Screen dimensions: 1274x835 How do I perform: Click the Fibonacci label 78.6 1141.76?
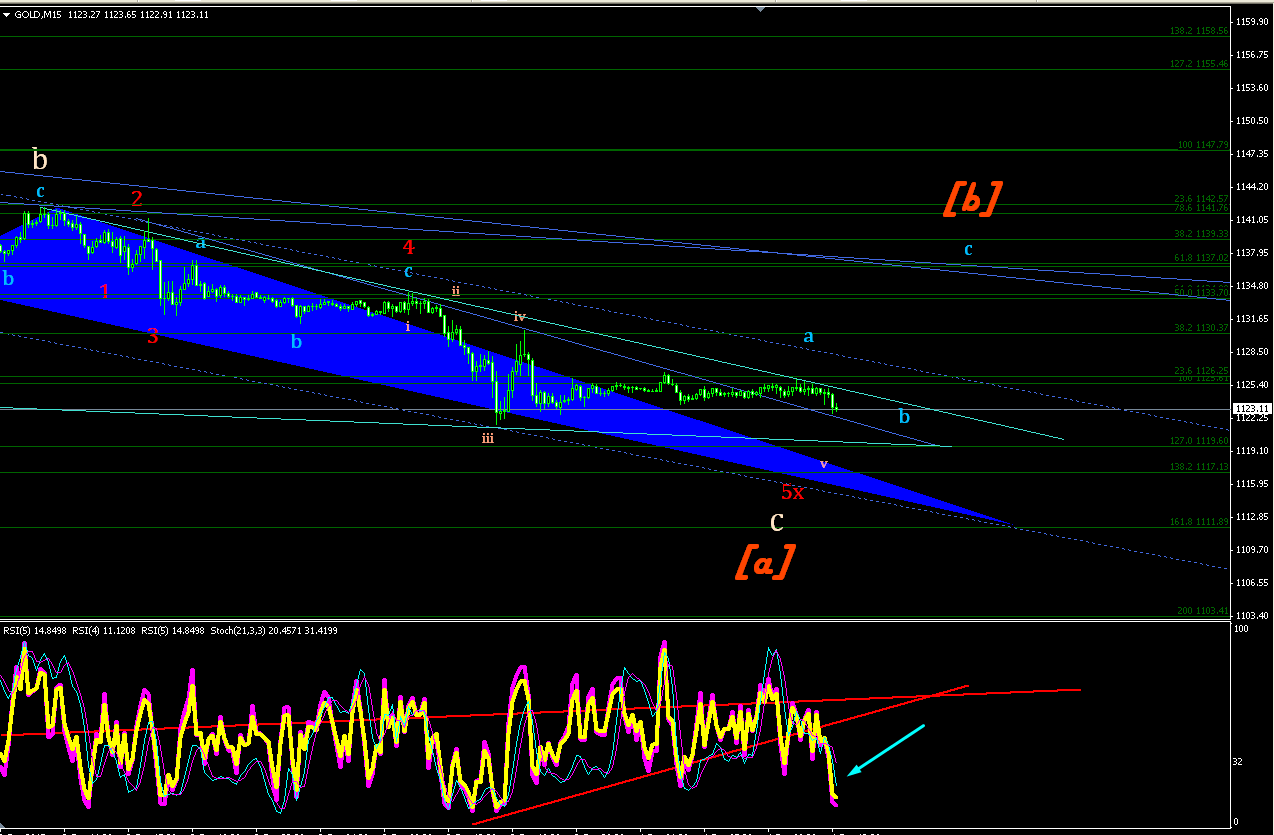(1200, 207)
